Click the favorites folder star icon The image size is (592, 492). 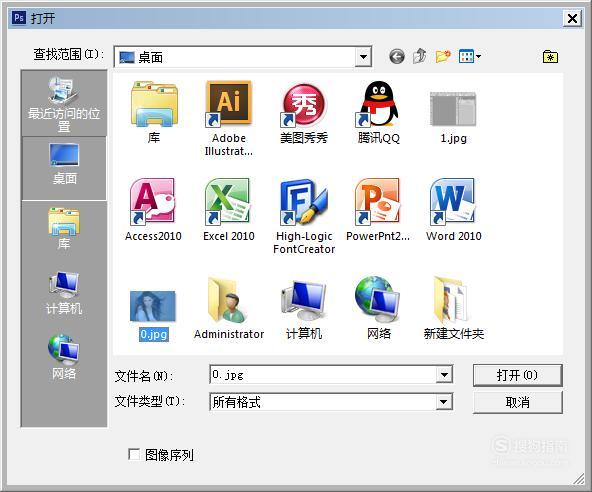tap(550, 57)
